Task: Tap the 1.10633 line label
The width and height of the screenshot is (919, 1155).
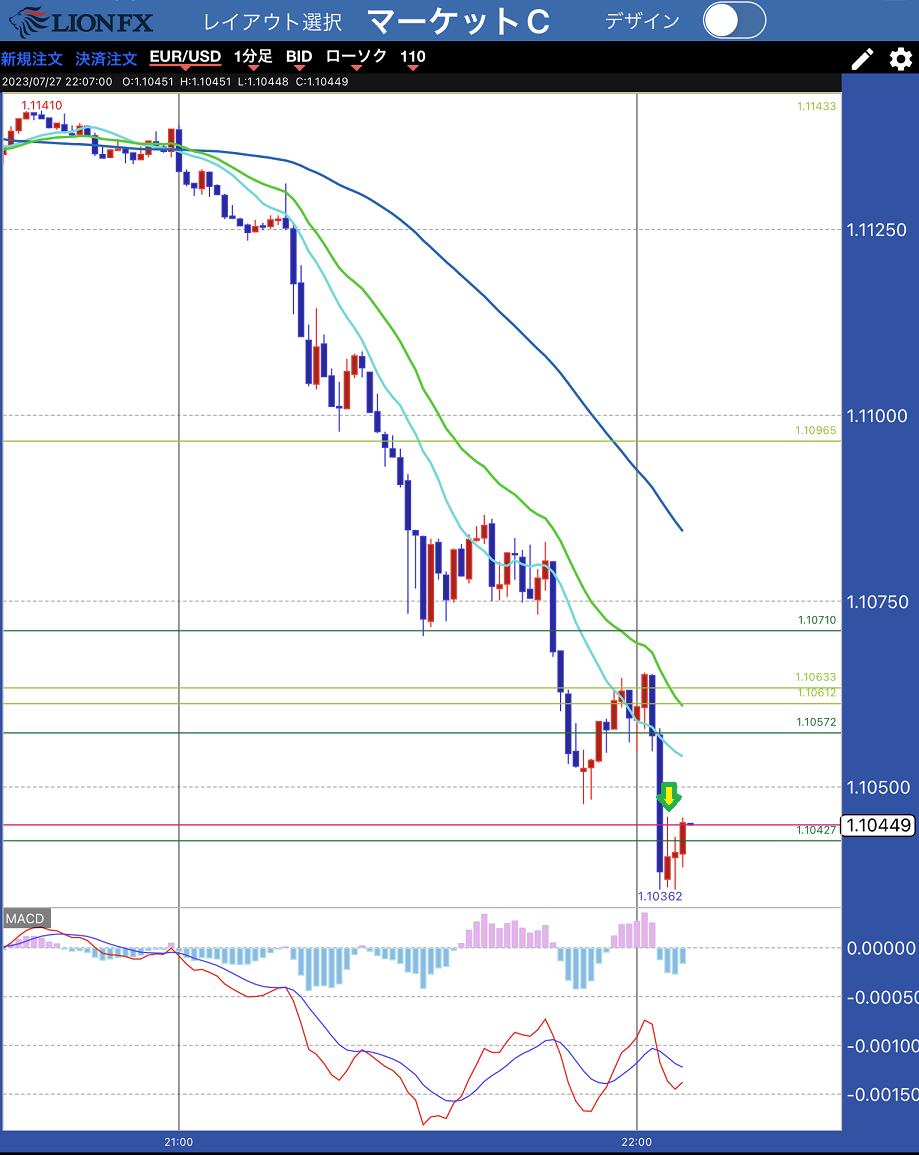Action: tap(816, 677)
